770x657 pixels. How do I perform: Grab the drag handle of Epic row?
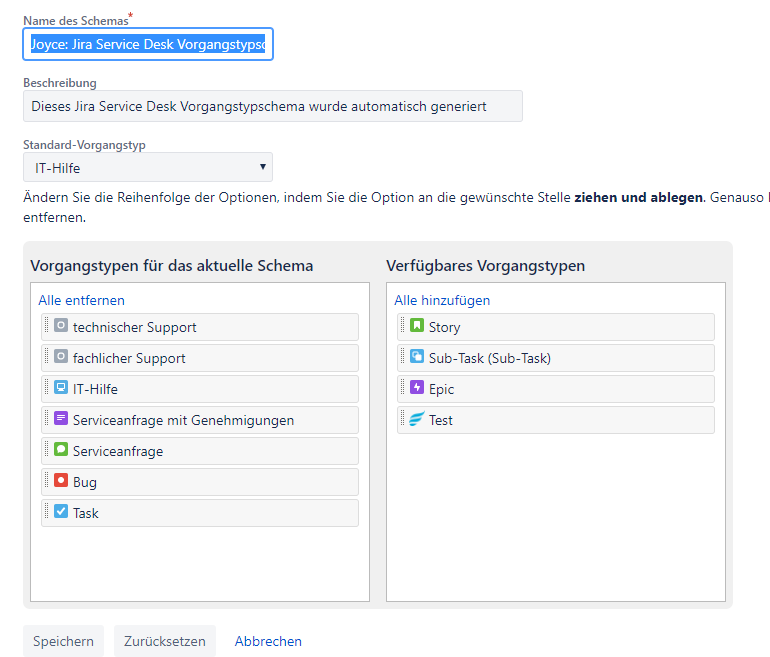point(403,387)
